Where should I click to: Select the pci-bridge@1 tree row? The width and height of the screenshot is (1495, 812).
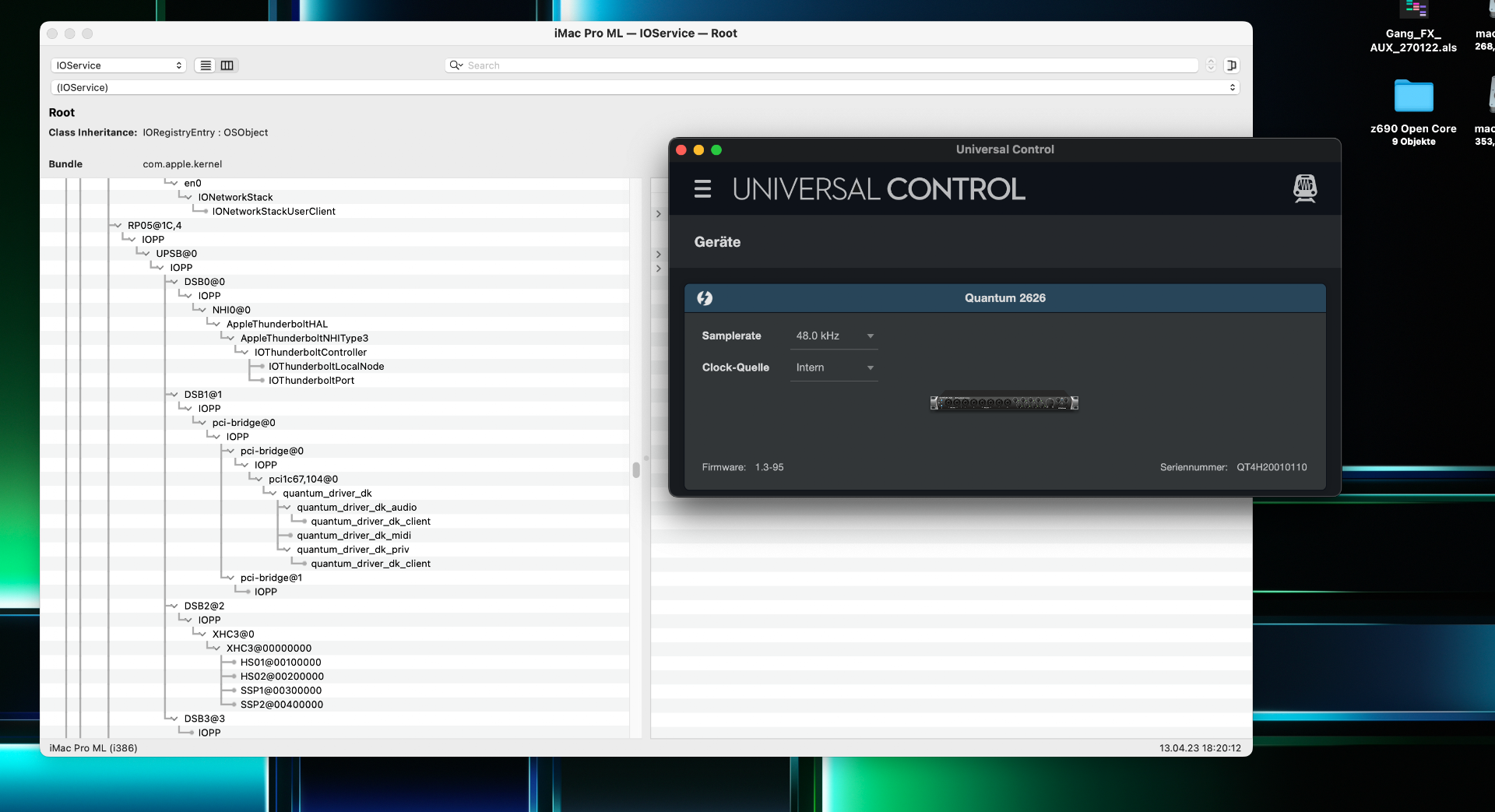click(271, 578)
